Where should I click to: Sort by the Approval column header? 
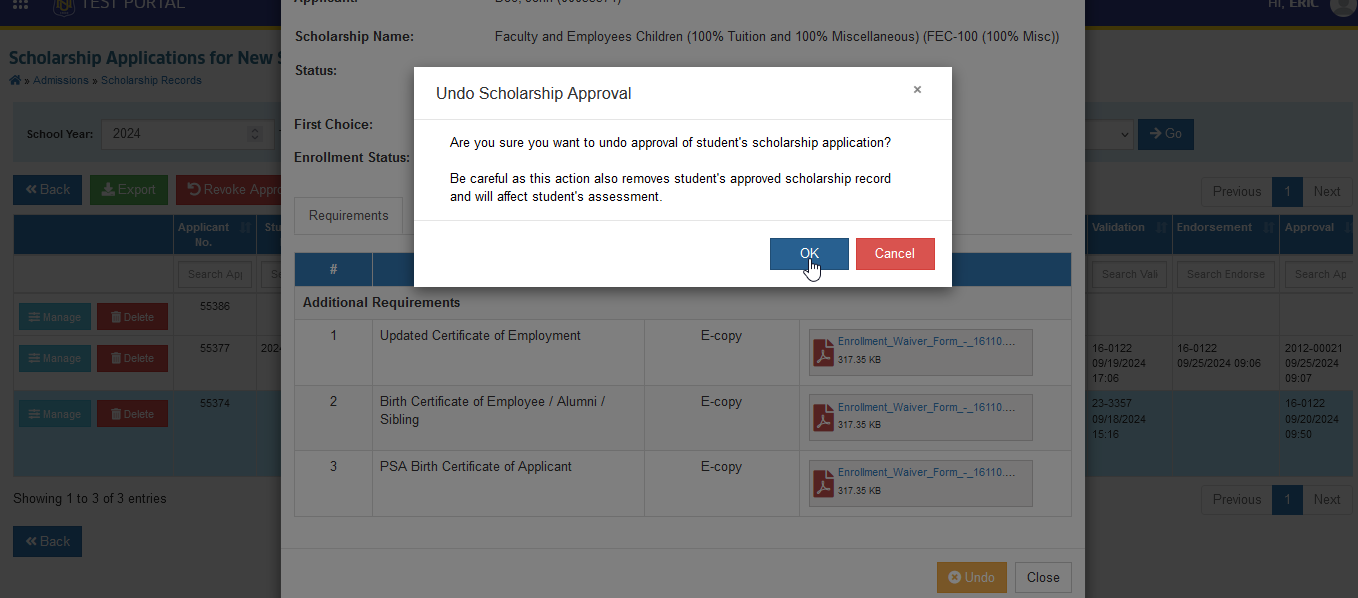pos(1318,234)
